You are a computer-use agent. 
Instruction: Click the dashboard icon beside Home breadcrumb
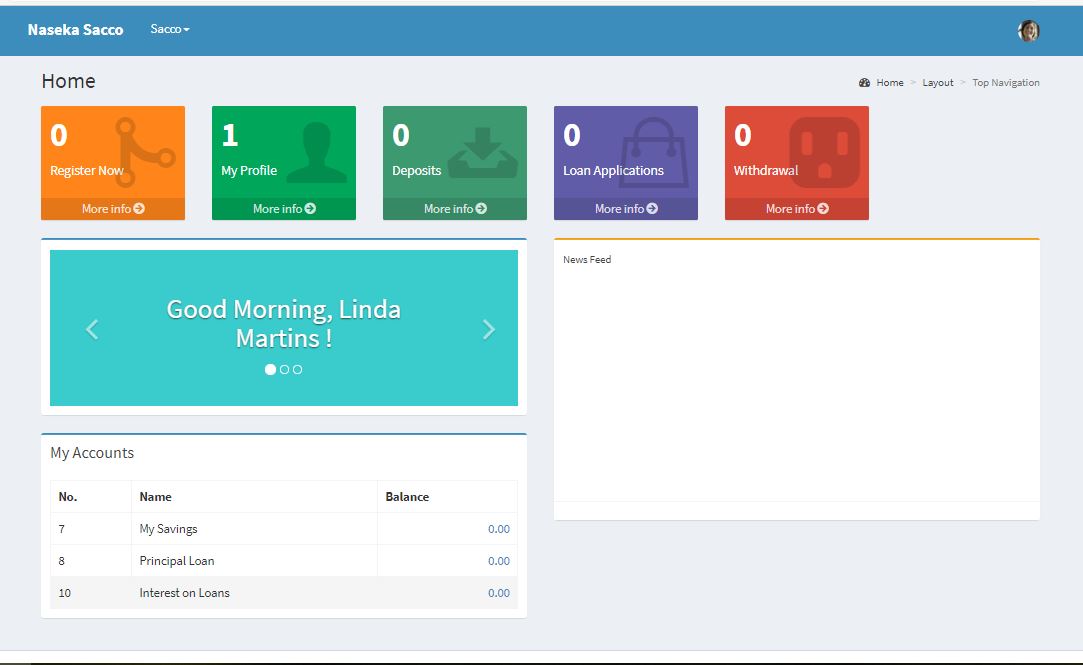point(864,83)
